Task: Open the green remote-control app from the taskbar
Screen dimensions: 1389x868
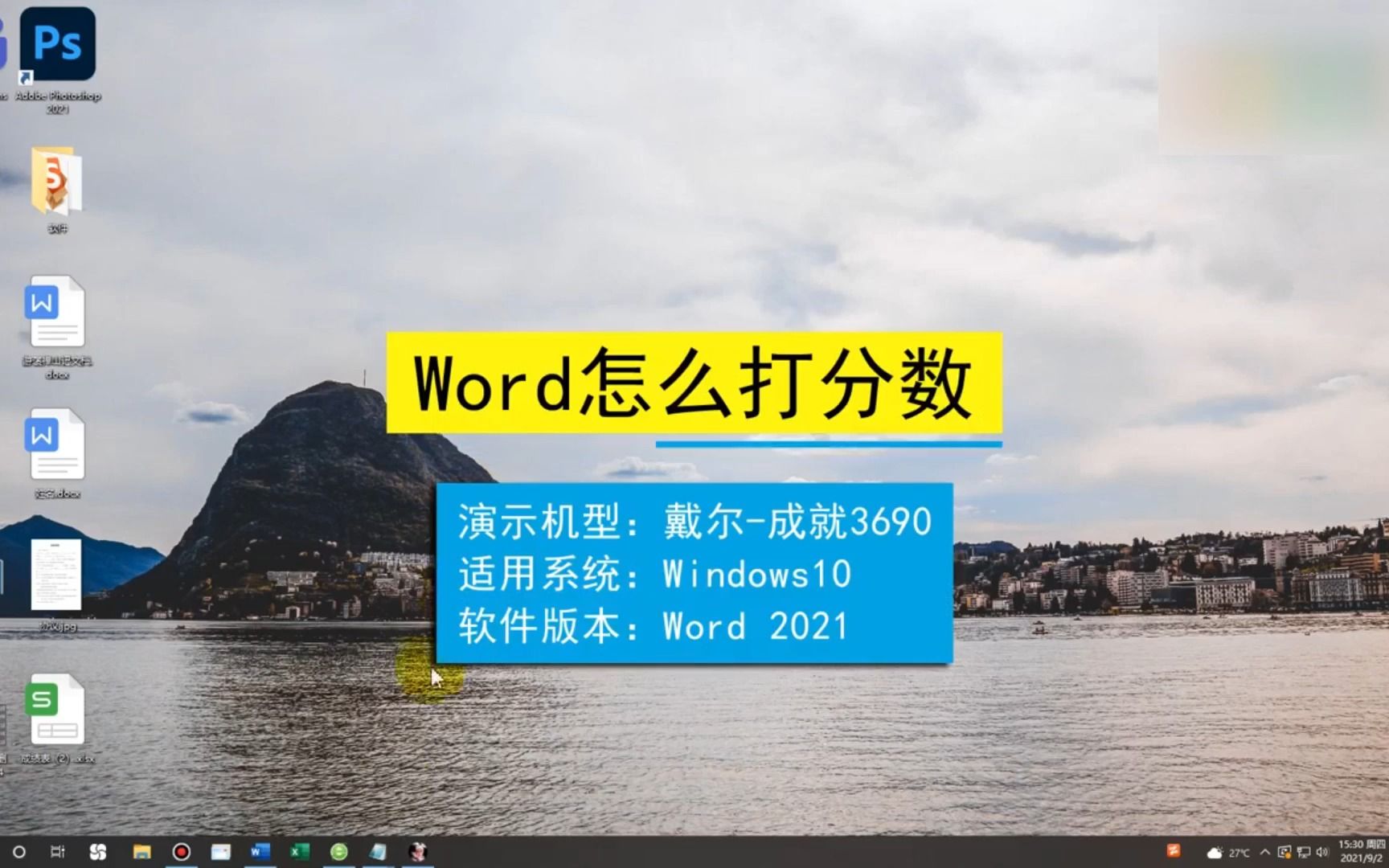Action: coord(338,852)
